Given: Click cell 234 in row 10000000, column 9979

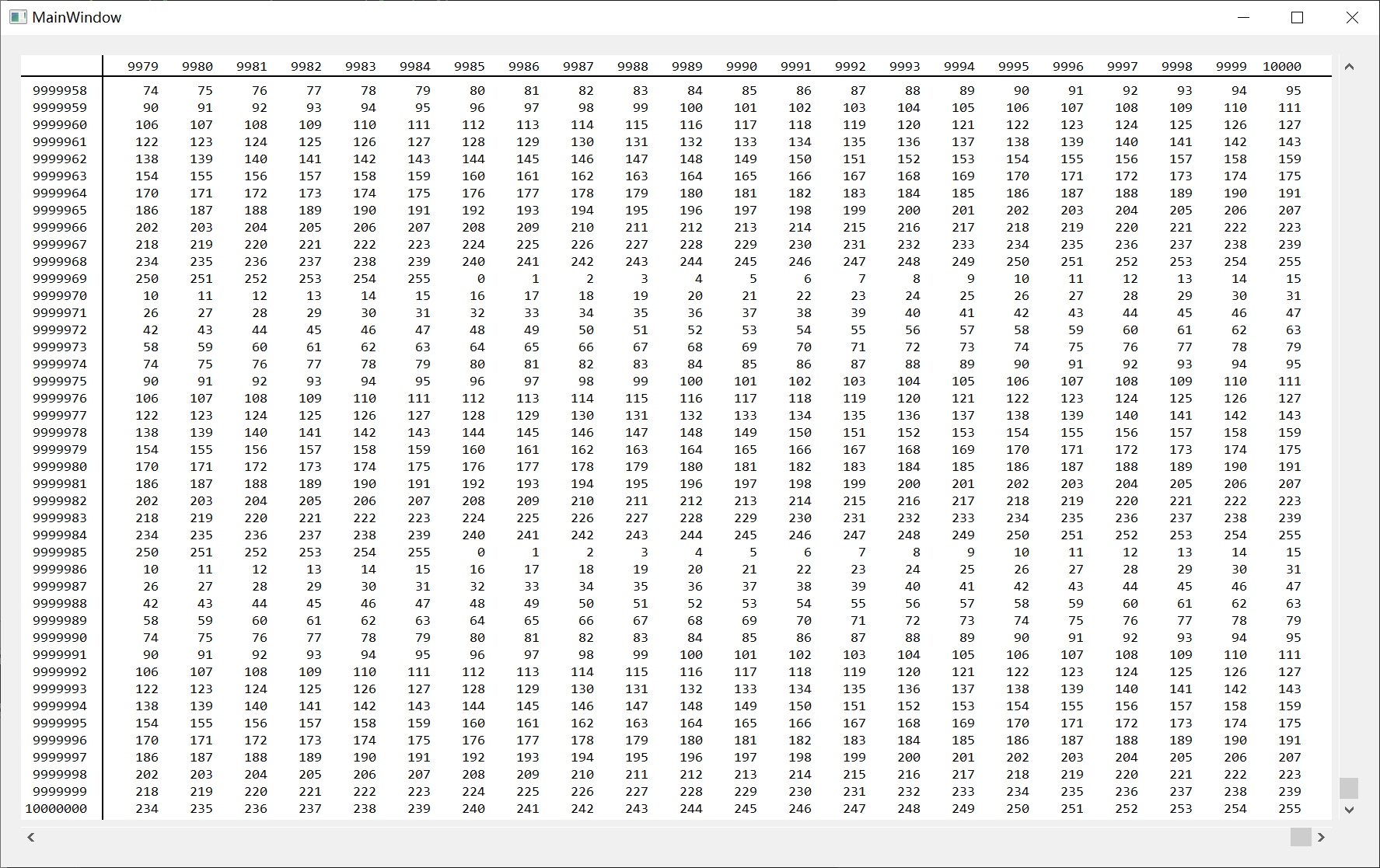Looking at the screenshot, I should coord(147,809).
